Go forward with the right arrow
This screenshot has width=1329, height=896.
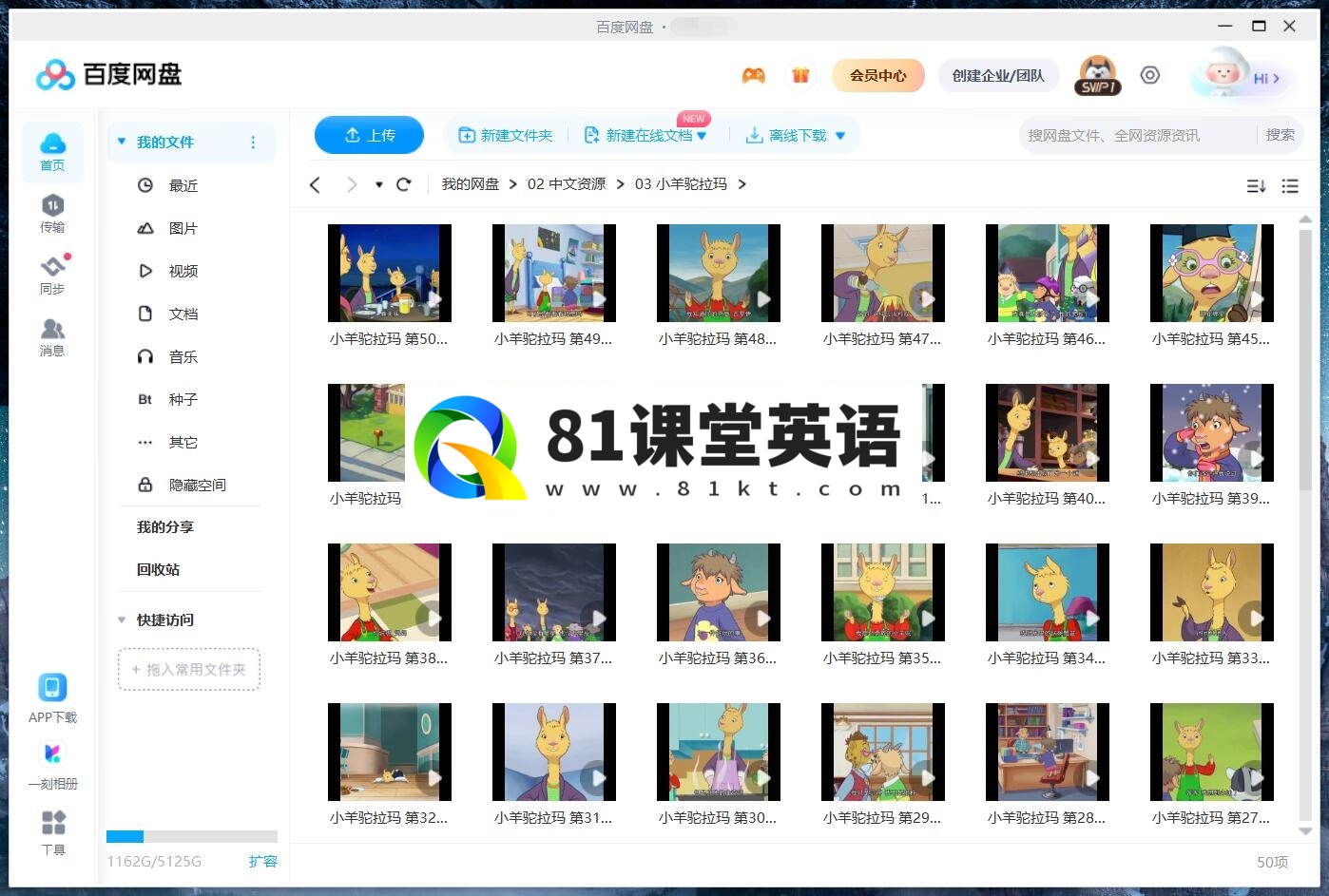352,184
